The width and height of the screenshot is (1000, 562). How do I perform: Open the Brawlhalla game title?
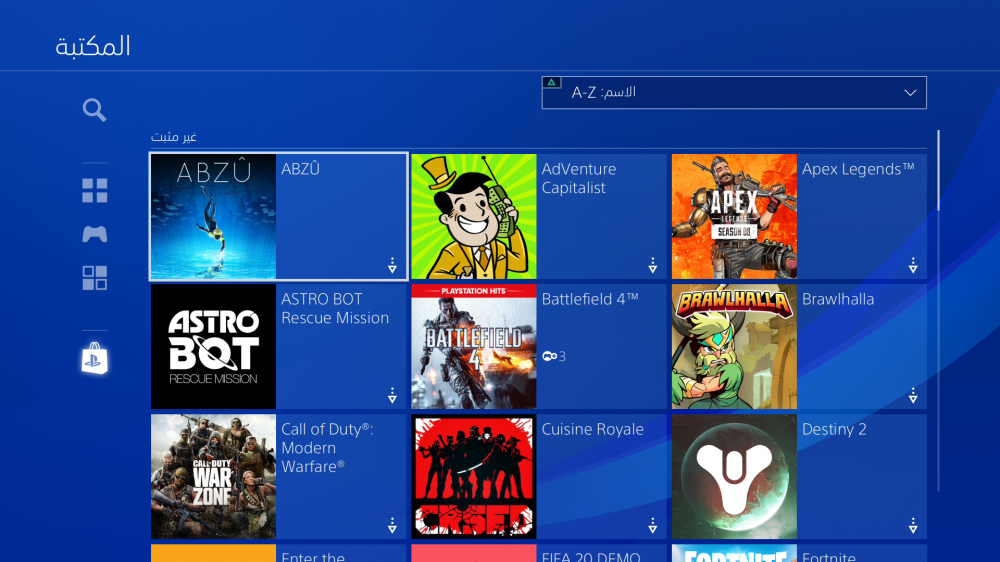pyautogui.click(x=837, y=299)
